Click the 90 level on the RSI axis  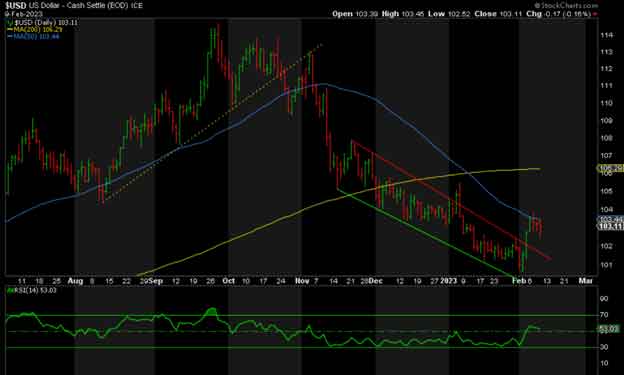[604, 299]
